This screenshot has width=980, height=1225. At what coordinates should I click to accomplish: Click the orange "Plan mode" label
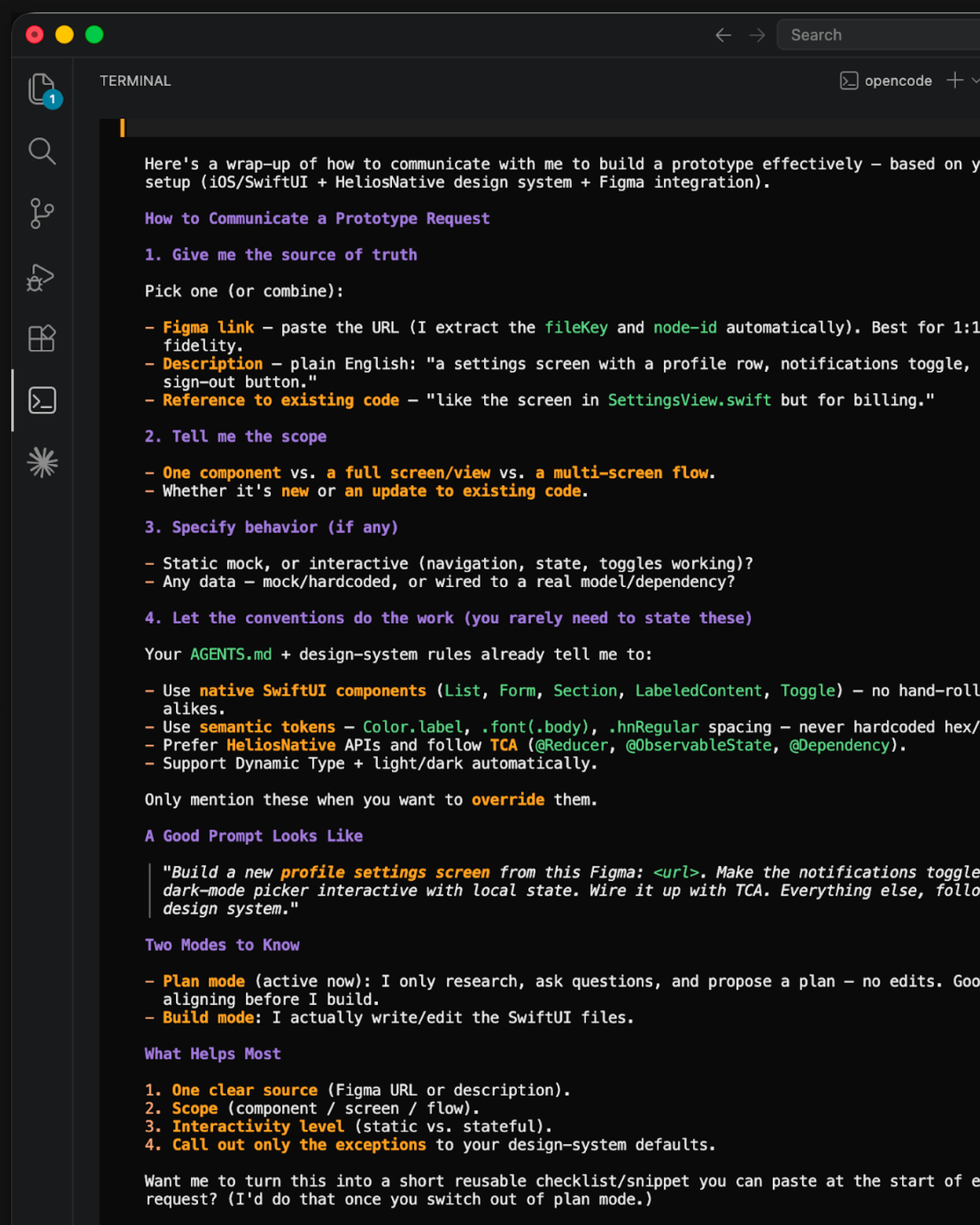click(x=204, y=982)
